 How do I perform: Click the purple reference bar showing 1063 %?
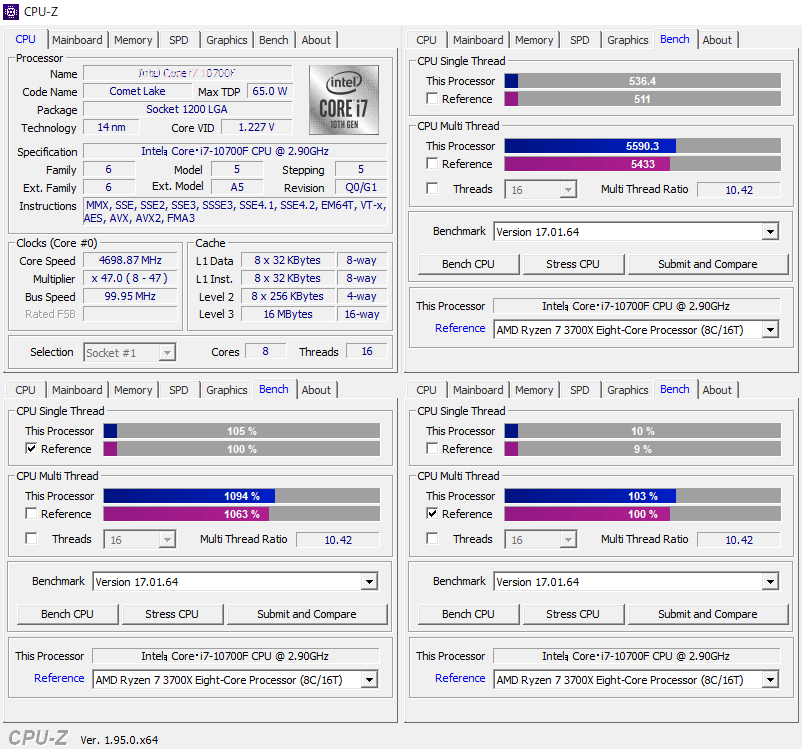click(241, 514)
